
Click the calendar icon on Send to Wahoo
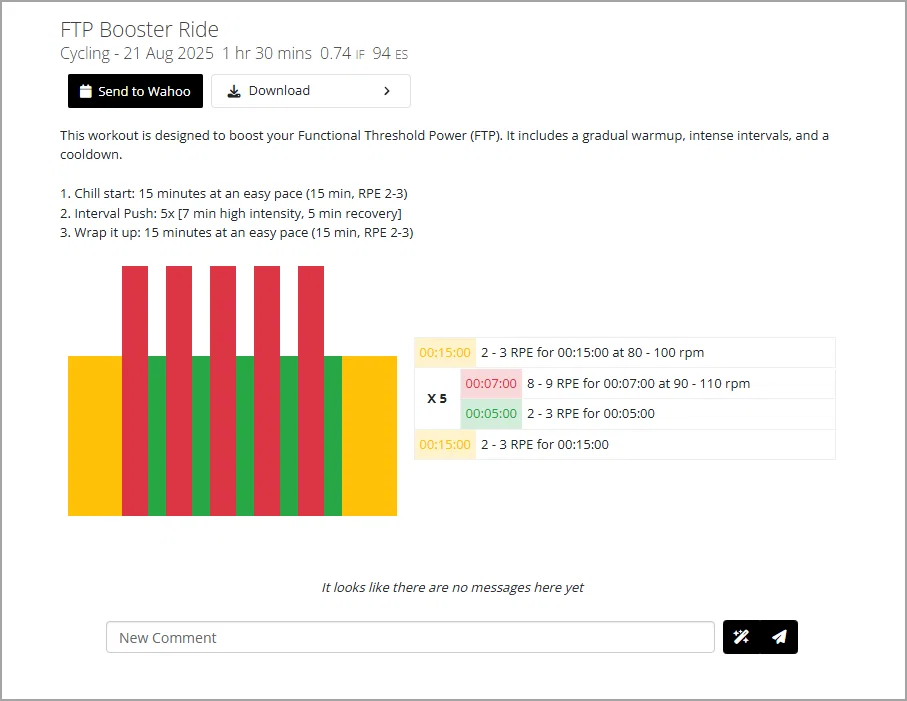click(x=86, y=91)
